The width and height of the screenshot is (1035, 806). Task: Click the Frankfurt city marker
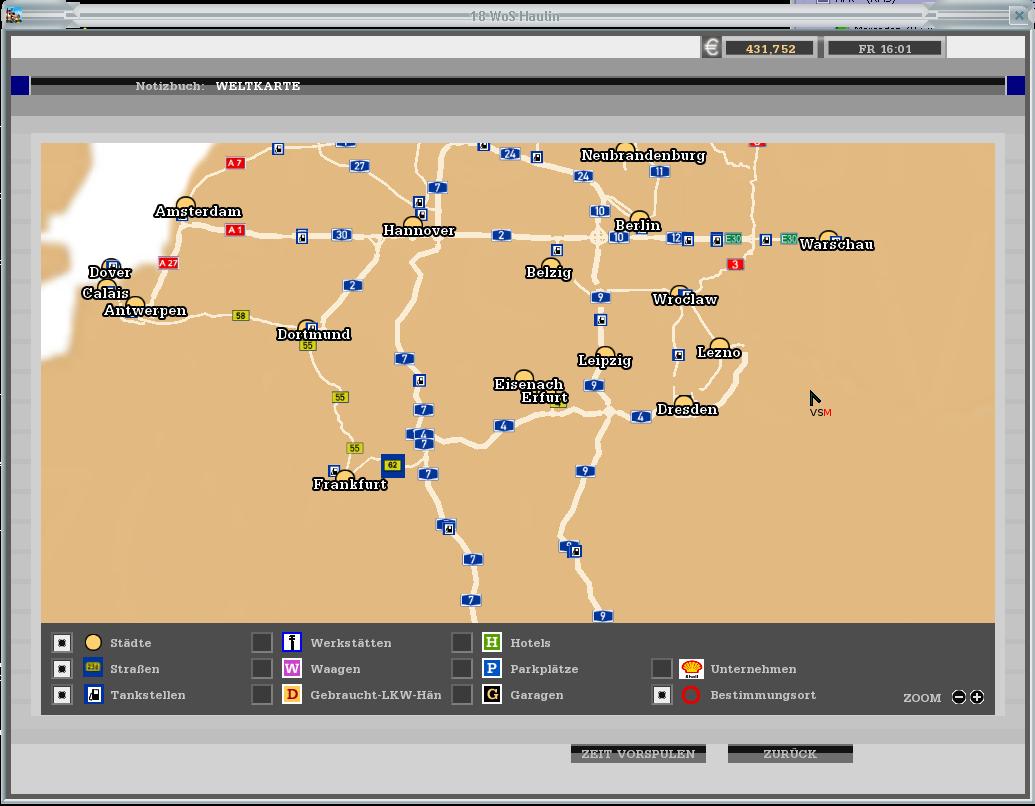[344, 477]
